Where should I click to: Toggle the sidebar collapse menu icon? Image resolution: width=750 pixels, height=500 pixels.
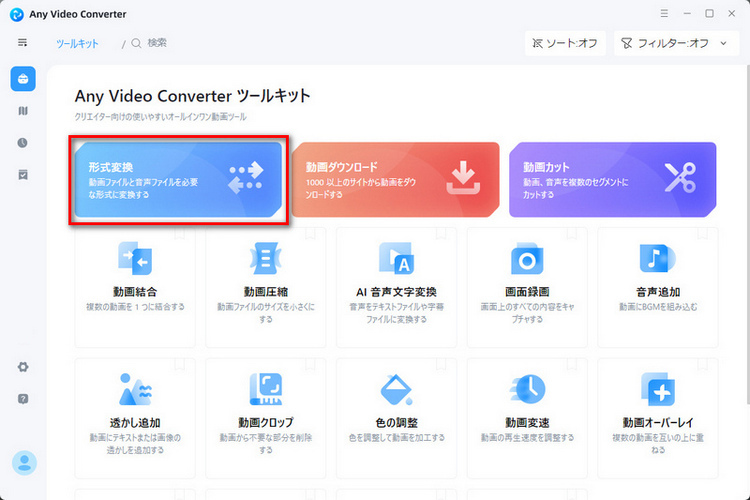tap(22, 43)
